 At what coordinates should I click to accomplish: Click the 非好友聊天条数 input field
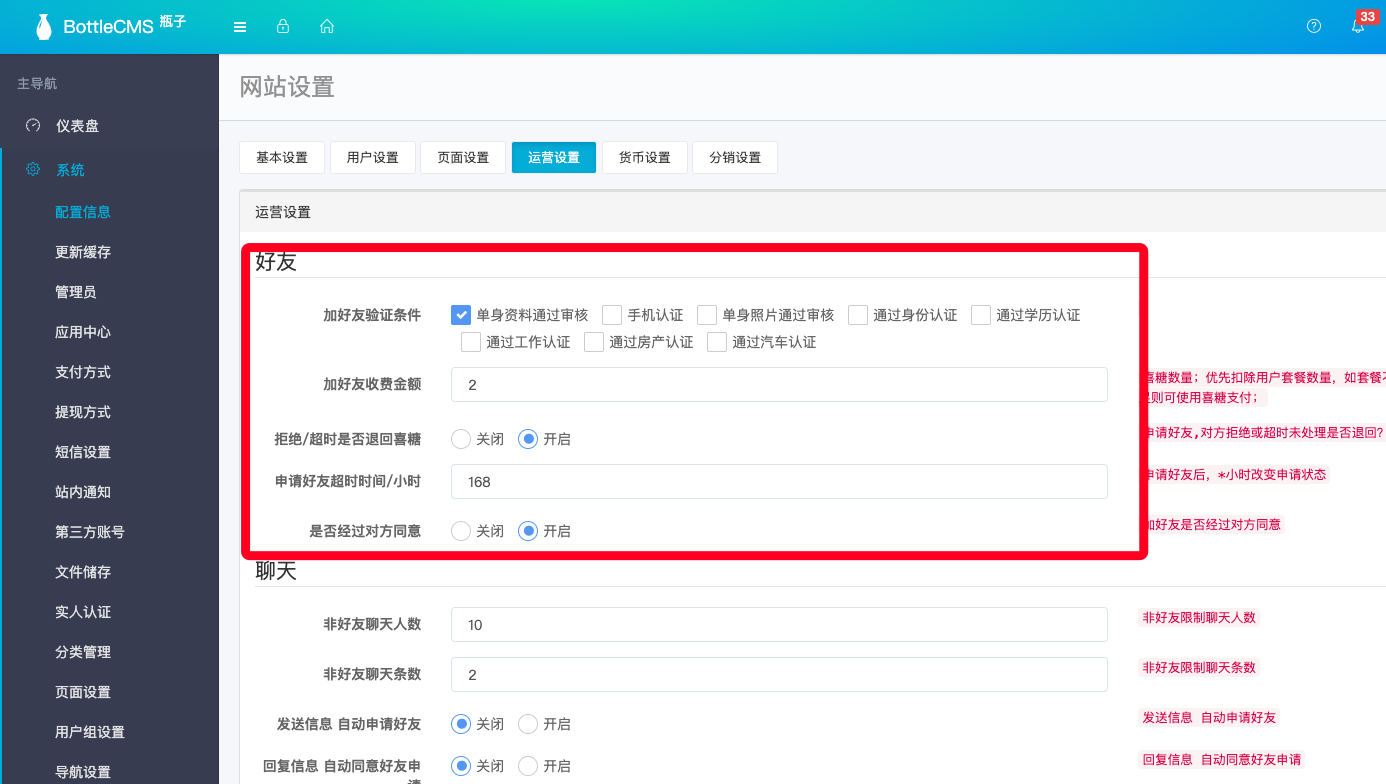pyautogui.click(x=779, y=674)
